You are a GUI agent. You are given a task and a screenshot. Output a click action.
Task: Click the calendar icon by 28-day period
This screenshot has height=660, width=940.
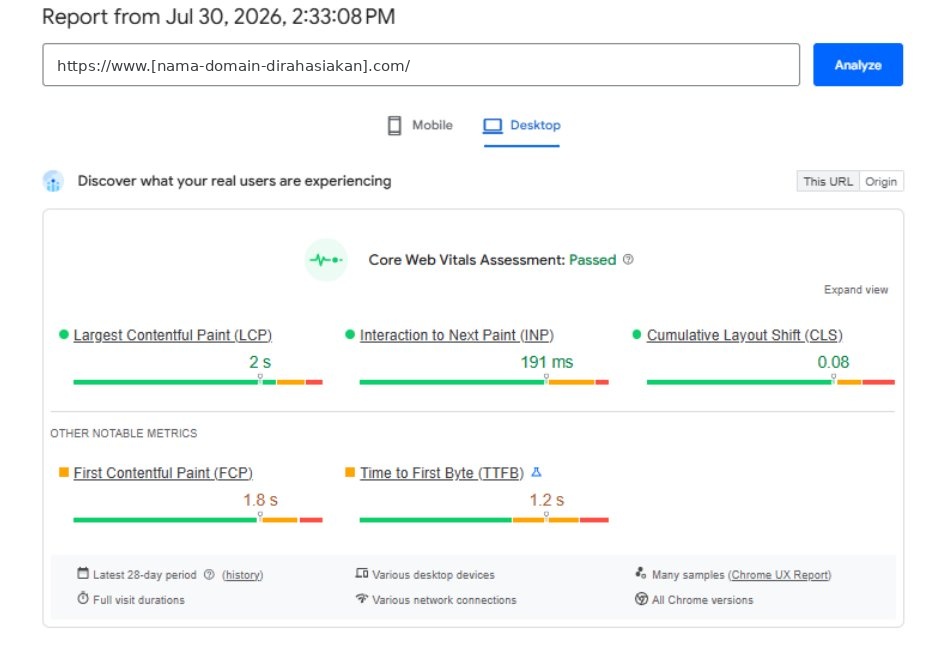click(x=83, y=574)
